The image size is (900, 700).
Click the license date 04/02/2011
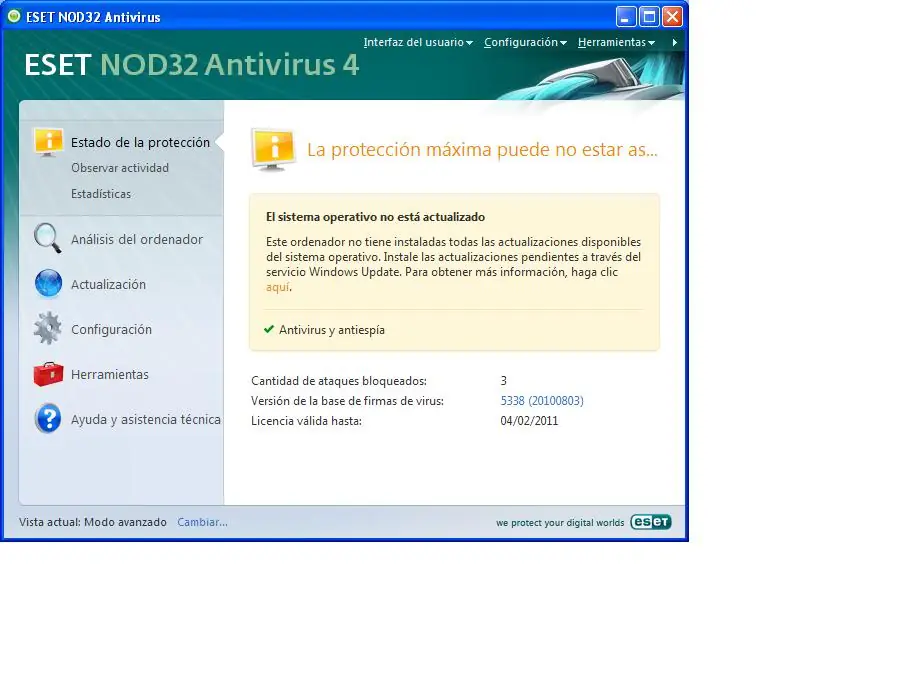point(529,421)
